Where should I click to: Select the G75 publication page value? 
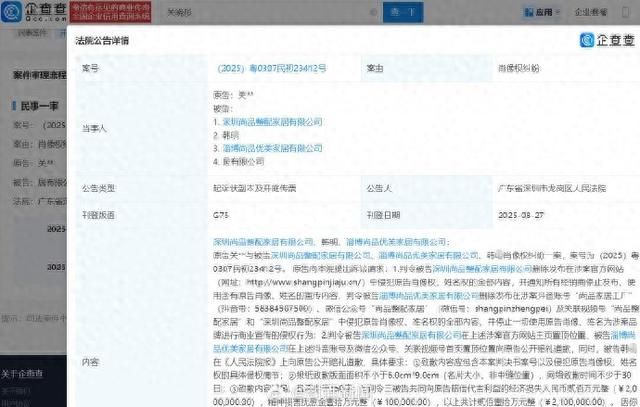(221, 215)
